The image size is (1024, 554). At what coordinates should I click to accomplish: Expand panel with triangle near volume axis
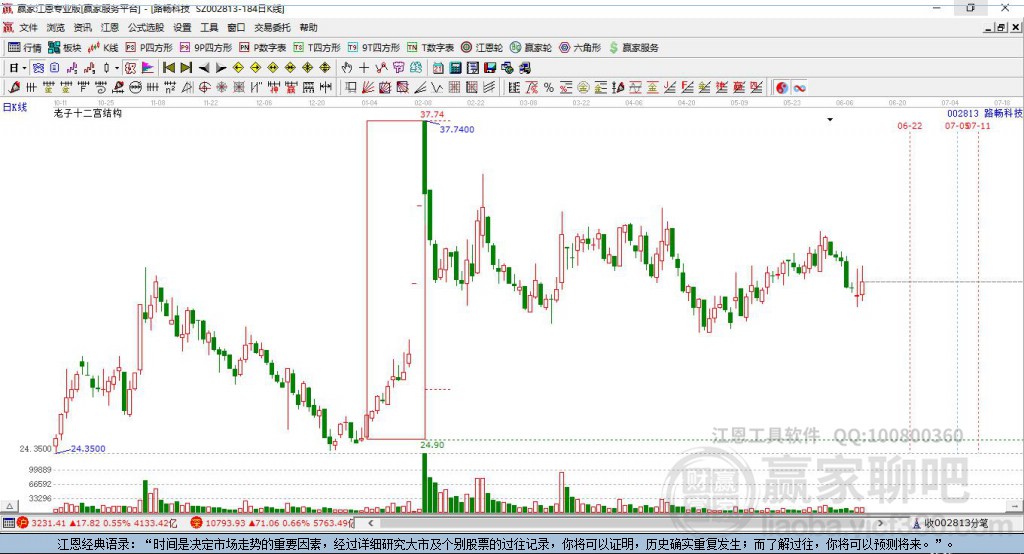pos(9,506)
